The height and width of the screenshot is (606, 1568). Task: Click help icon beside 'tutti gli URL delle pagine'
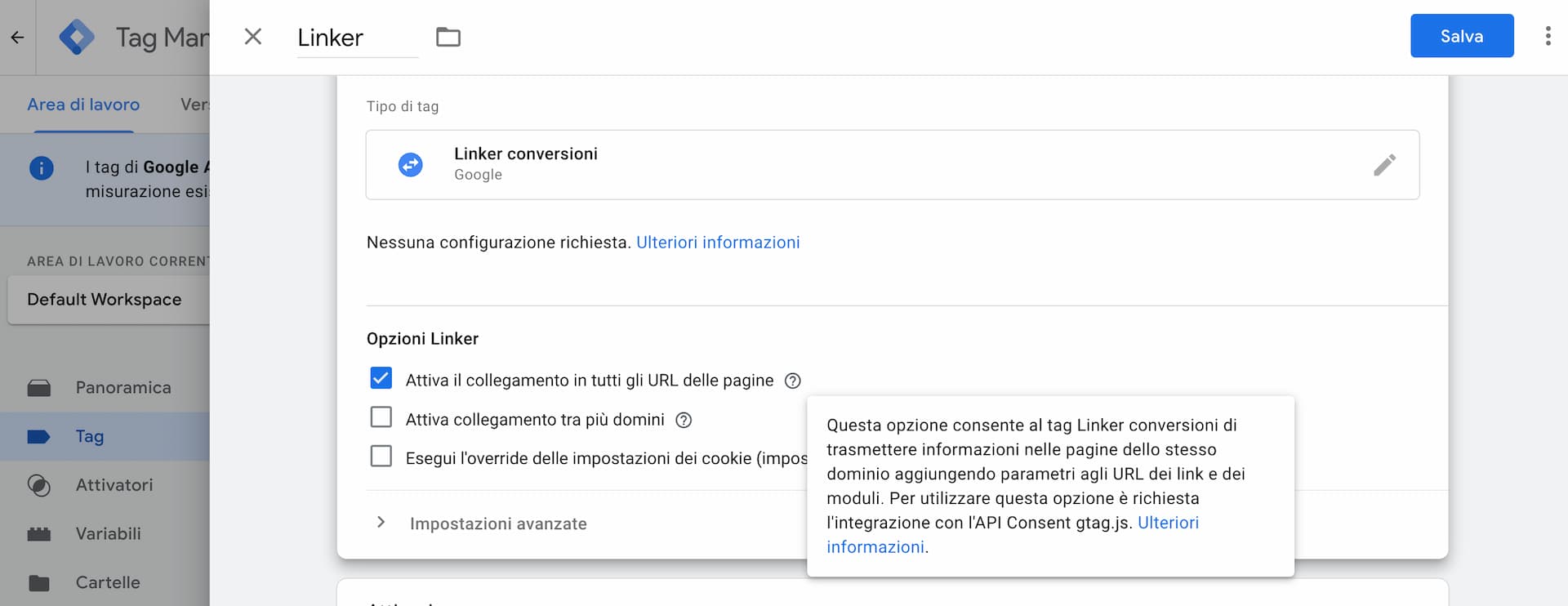pyautogui.click(x=792, y=381)
